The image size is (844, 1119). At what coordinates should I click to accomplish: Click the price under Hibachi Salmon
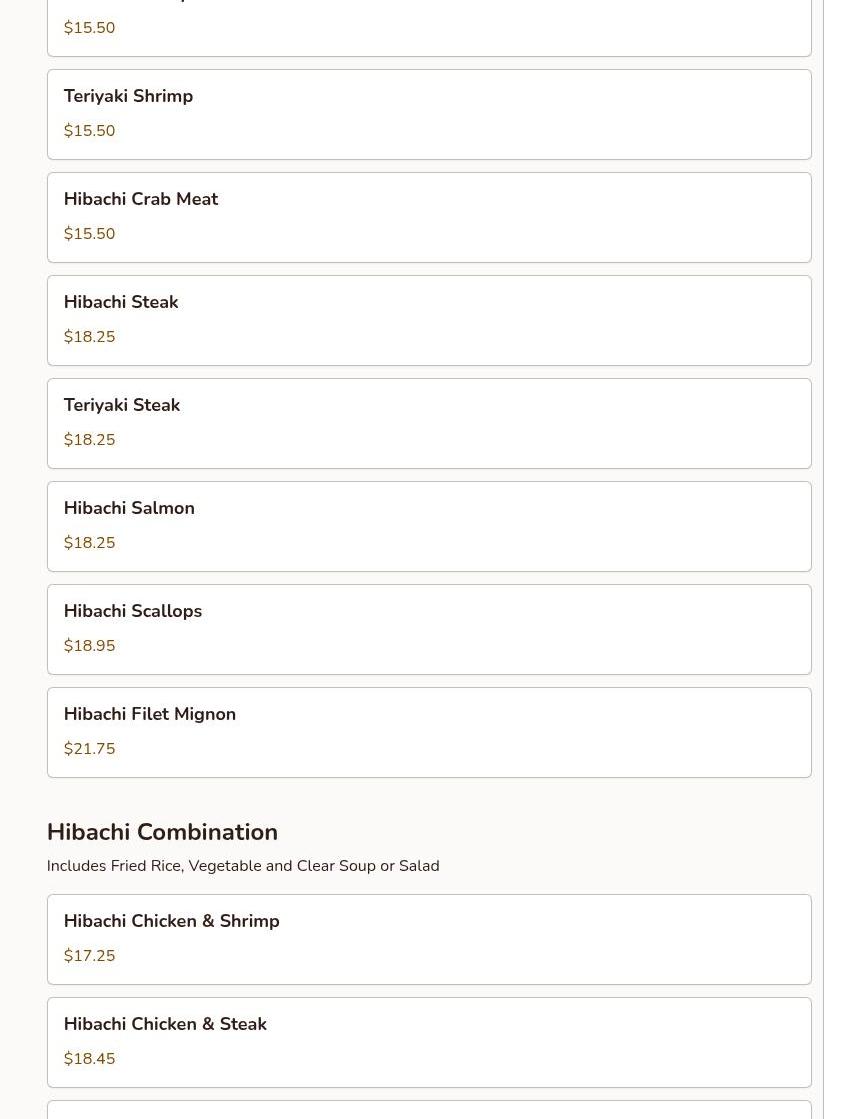[x=89, y=543]
